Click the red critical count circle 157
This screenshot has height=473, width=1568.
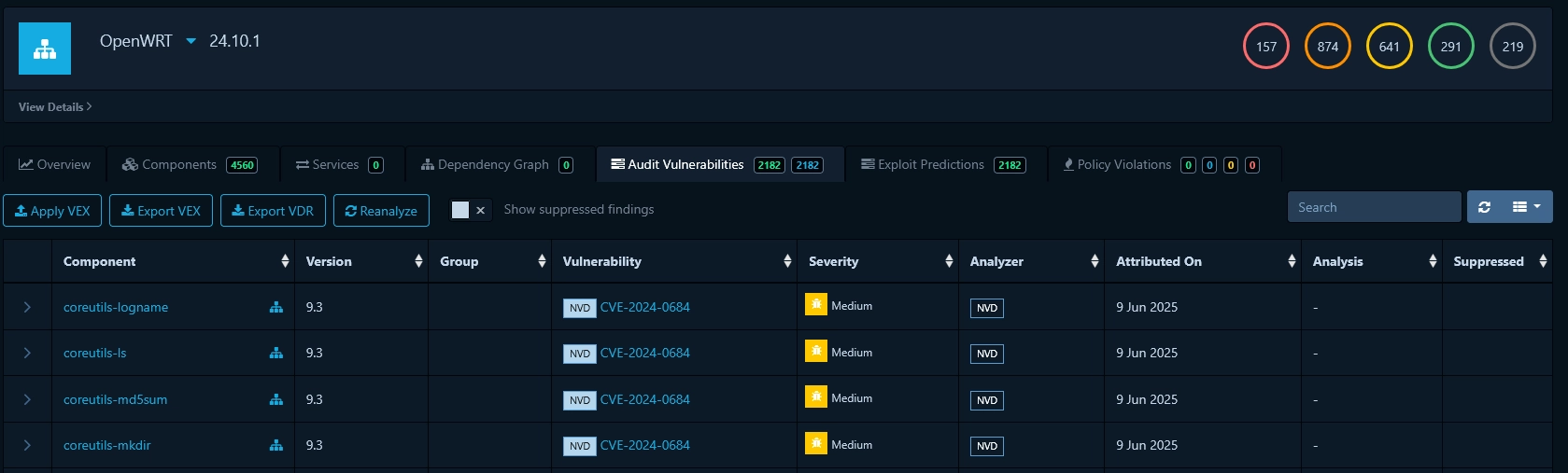click(x=1265, y=47)
